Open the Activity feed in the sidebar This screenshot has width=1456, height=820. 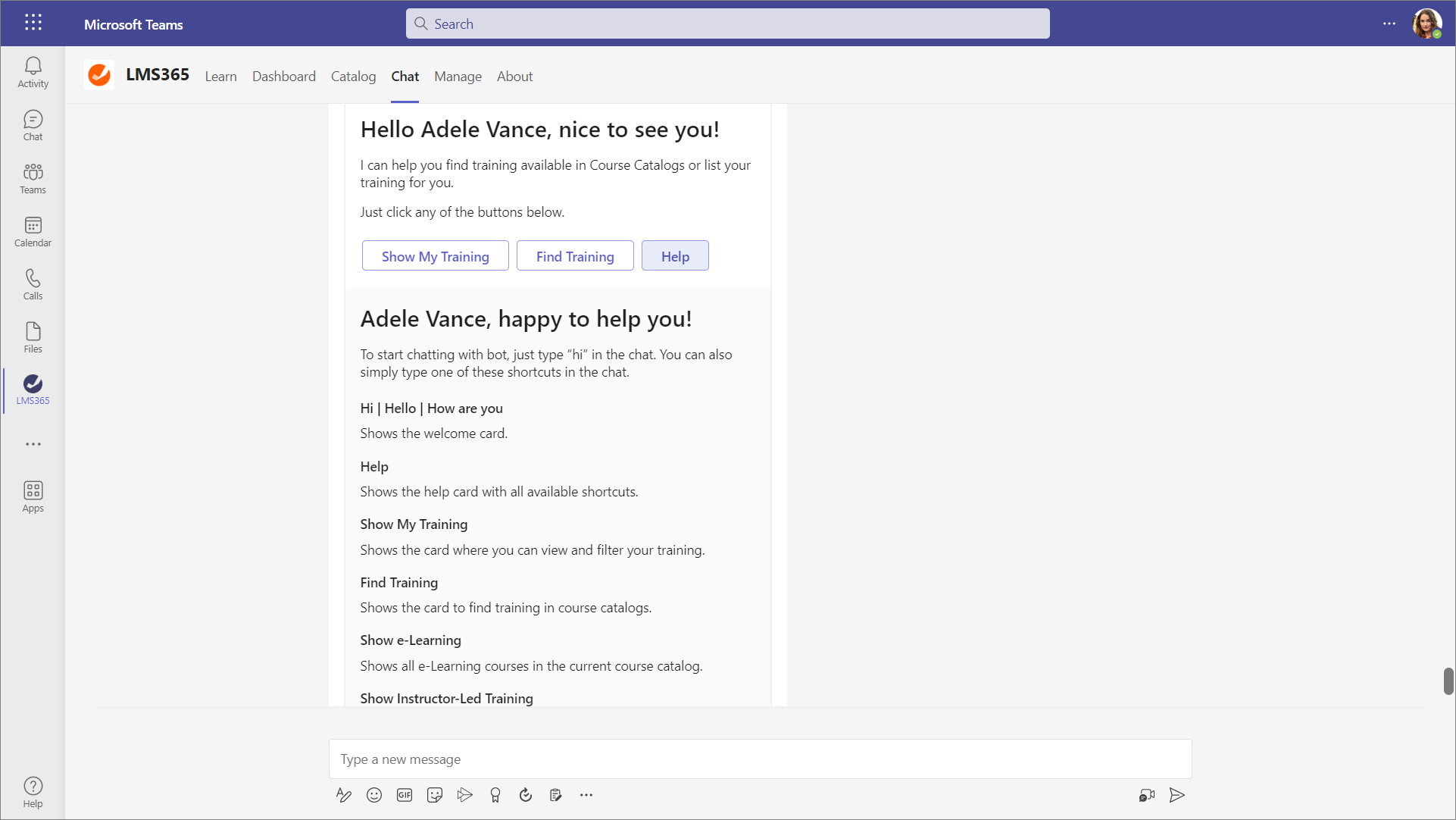click(33, 72)
